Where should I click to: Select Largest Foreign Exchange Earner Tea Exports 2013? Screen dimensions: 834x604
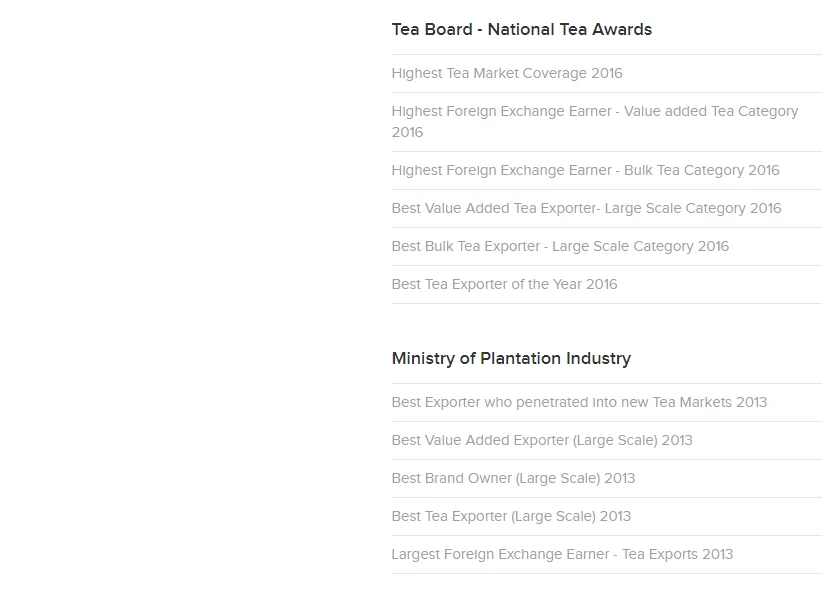(x=562, y=554)
